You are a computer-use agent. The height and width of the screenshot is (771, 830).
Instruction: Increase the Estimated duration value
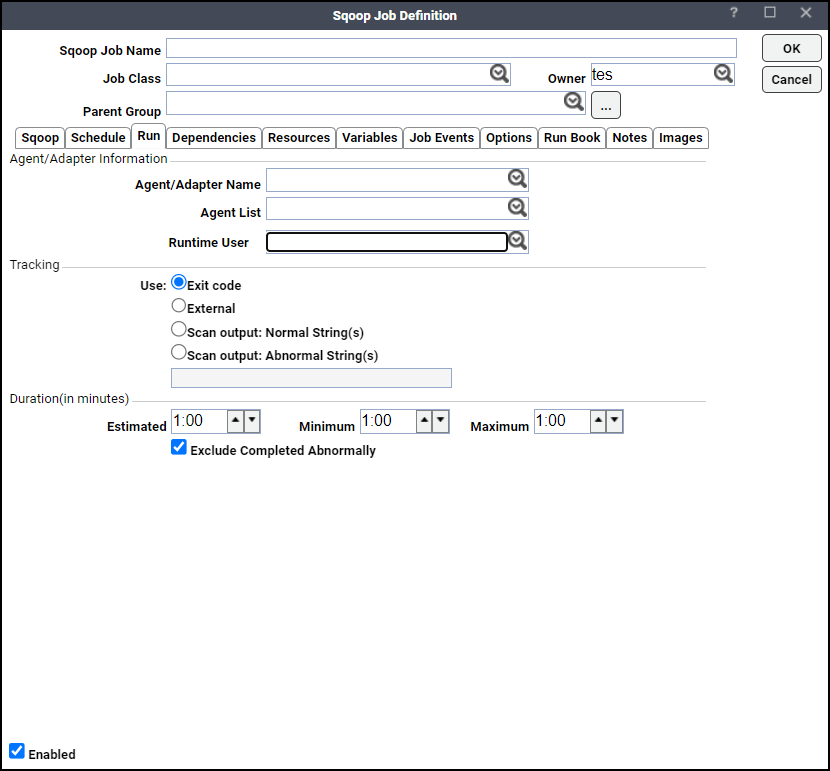pyautogui.click(x=236, y=421)
